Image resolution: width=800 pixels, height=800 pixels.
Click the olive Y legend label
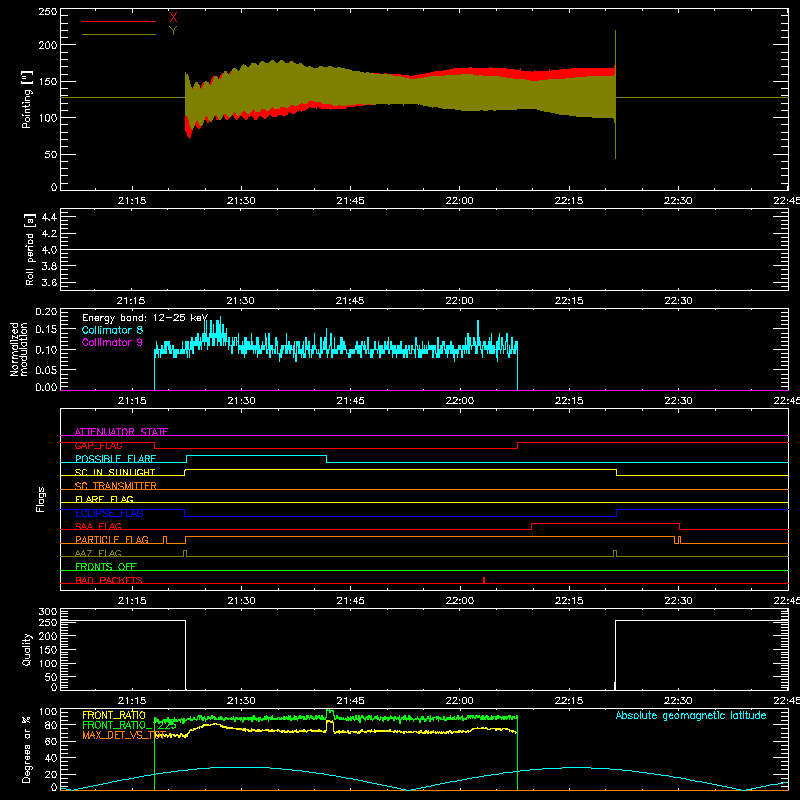[173, 31]
